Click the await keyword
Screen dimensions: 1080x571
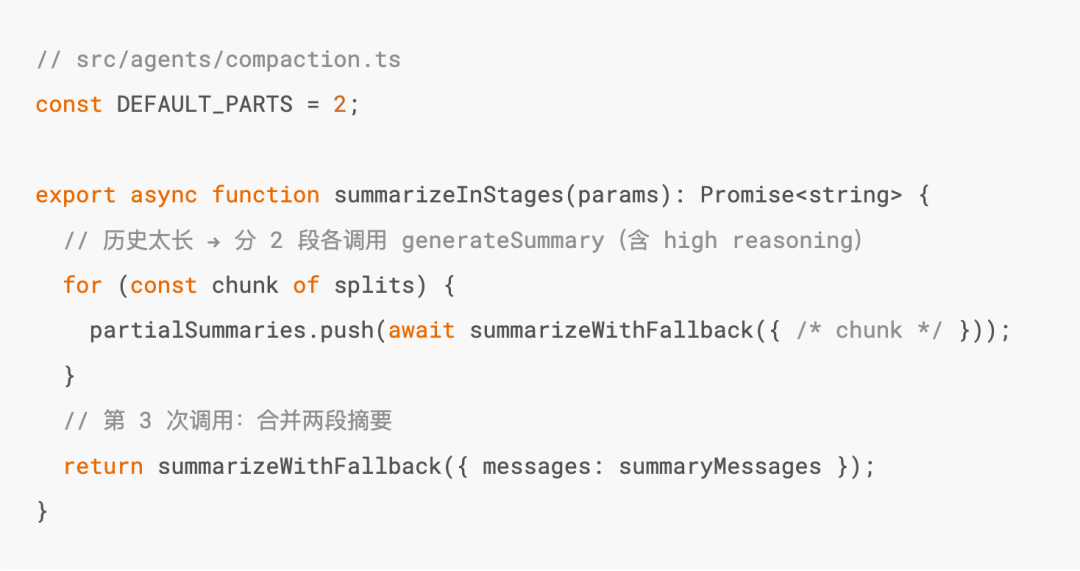coord(421,330)
